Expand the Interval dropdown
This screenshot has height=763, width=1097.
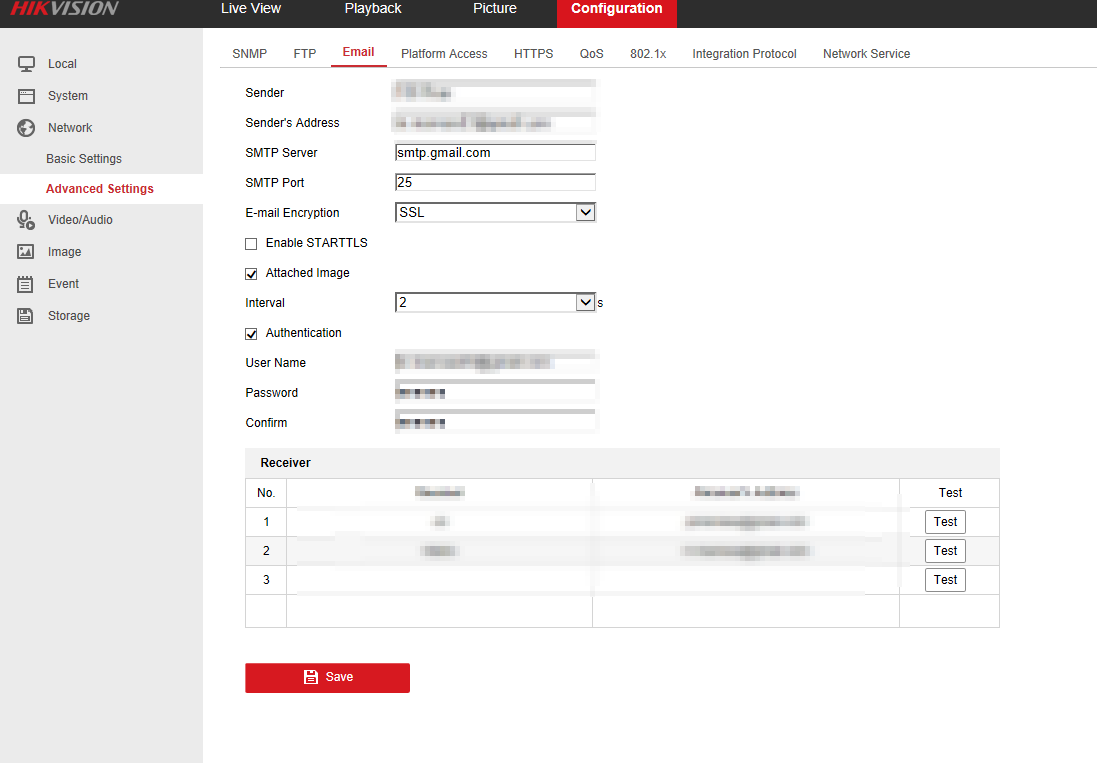pyautogui.click(x=495, y=303)
